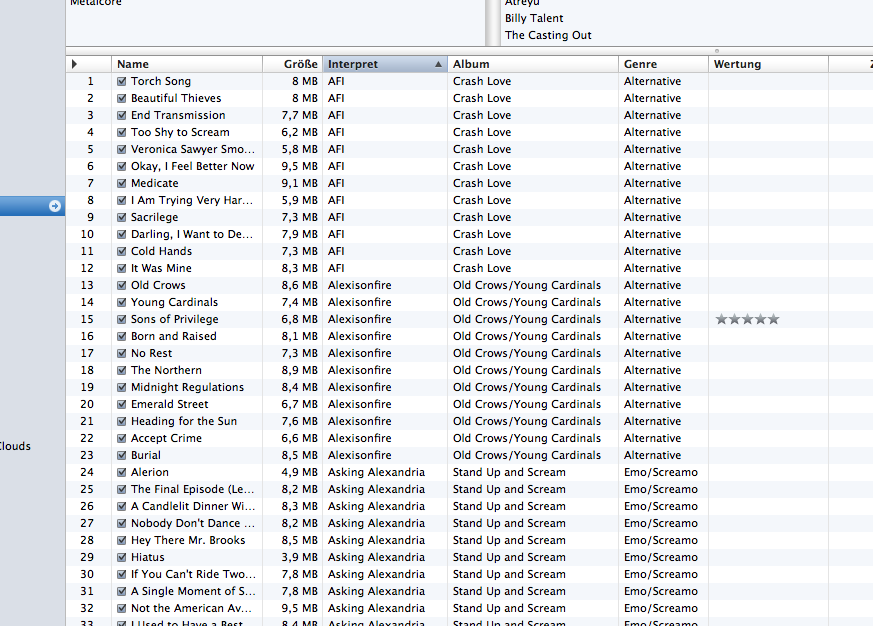Select the song Cold Hands

coord(161,251)
